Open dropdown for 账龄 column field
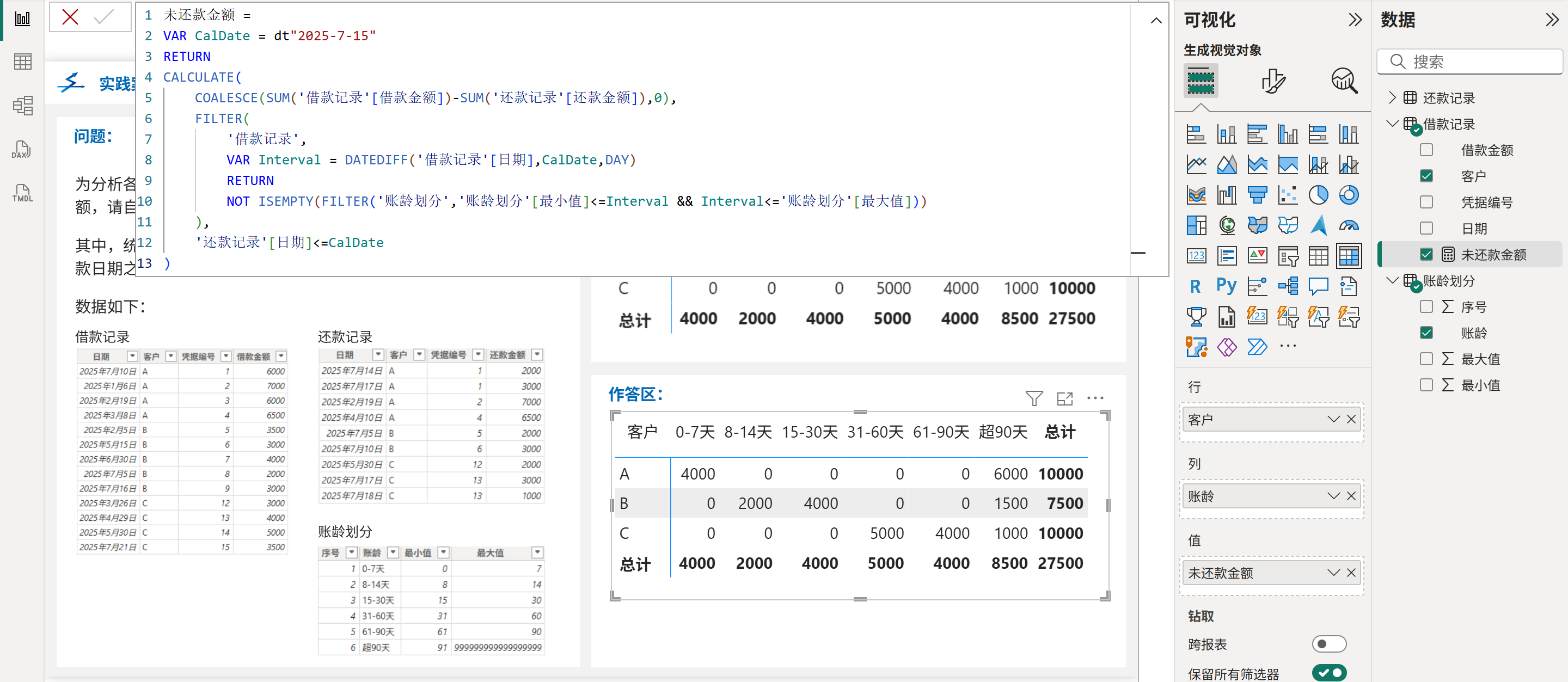The width and height of the screenshot is (1568, 682). [x=1333, y=496]
